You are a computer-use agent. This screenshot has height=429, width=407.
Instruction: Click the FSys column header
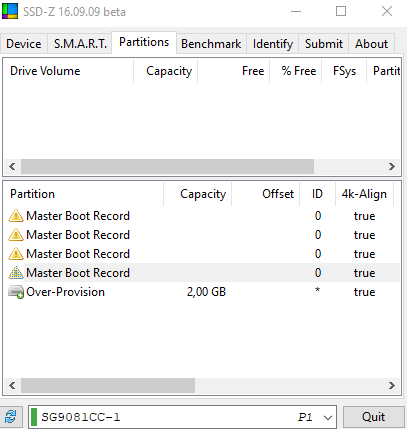coord(344,71)
